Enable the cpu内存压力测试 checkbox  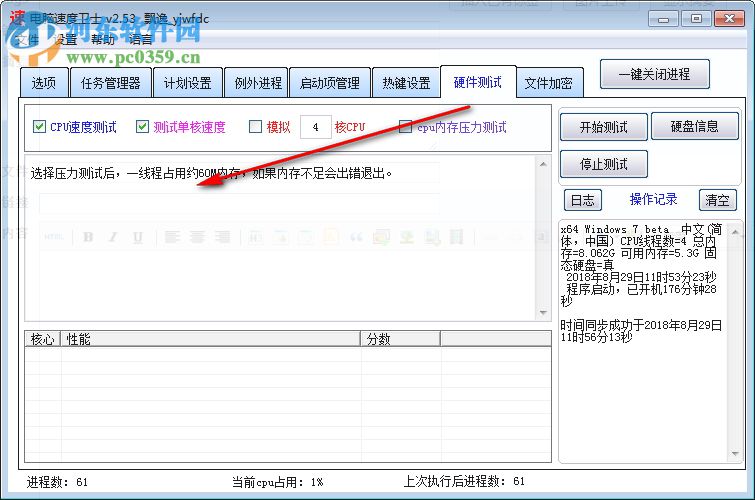point(405,127)
